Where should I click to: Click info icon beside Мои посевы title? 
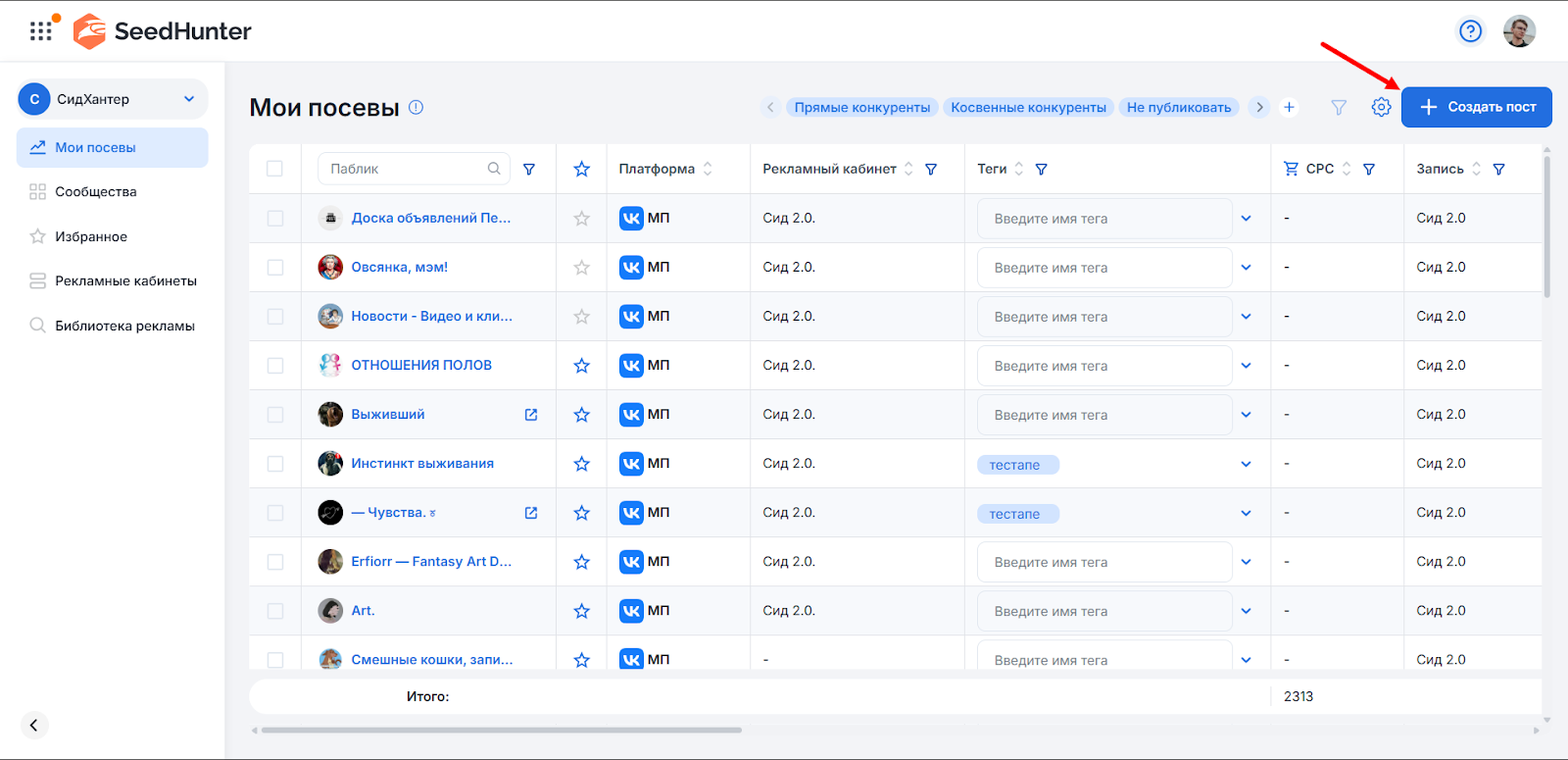416,107
